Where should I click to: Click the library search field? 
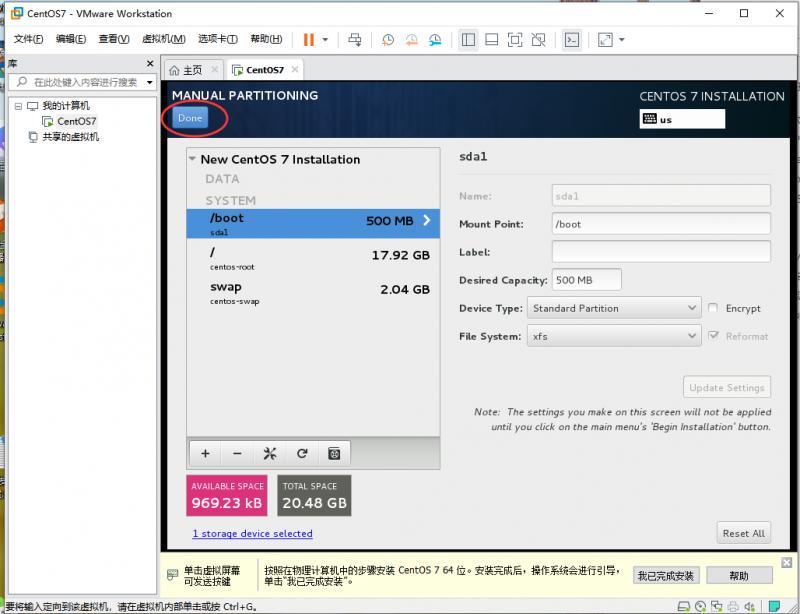pyautogui.click(x=82, y=82)
